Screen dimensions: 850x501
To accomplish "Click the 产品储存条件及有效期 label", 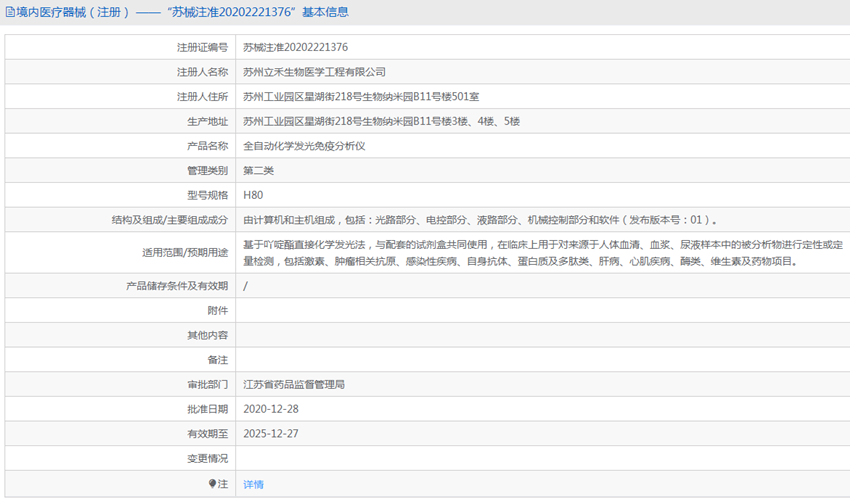I will coord(177,286).
